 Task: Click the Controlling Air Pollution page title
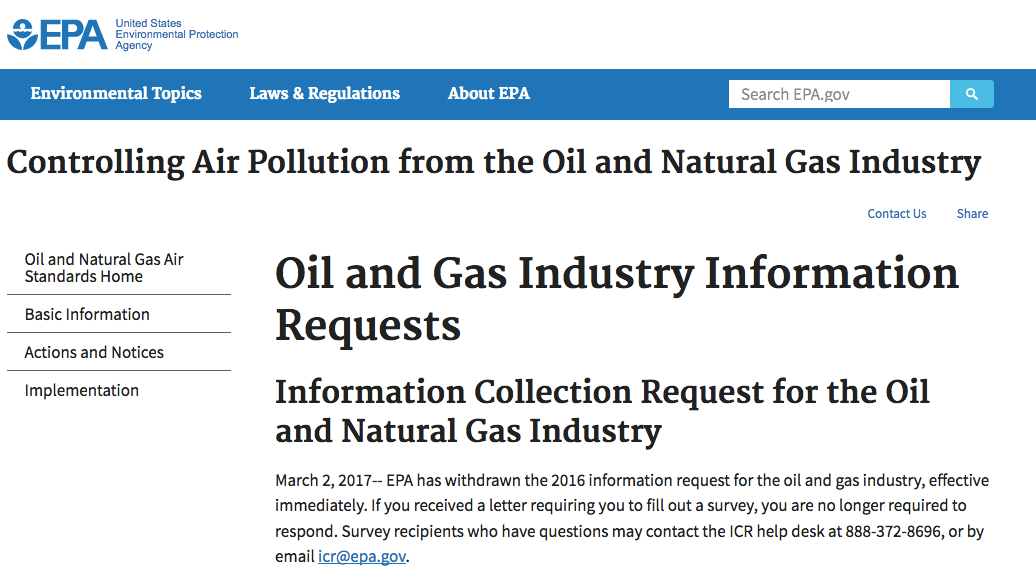(x=494, y=163)
